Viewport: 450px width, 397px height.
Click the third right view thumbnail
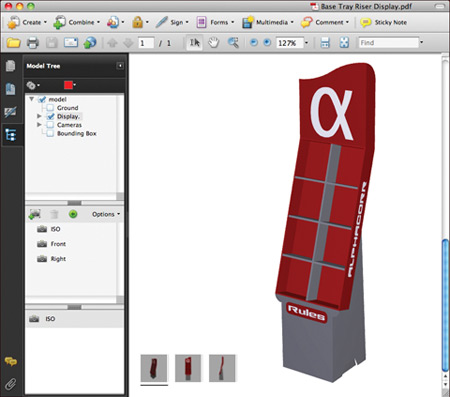(222, 368)
